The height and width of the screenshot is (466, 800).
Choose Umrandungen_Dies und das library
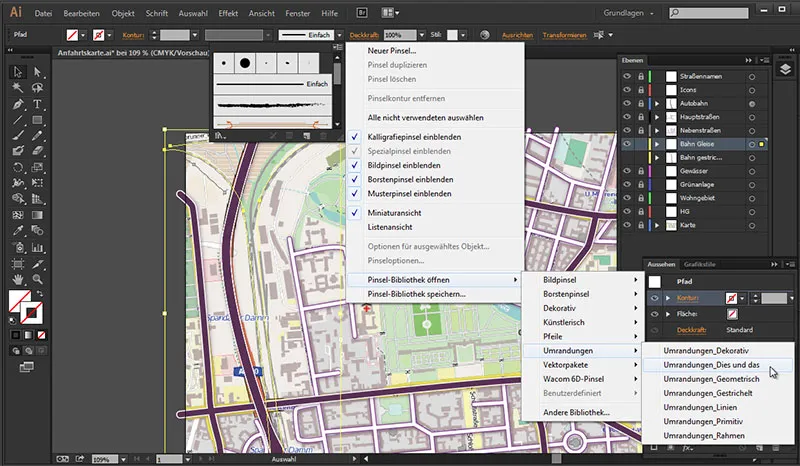click(711, 365)
